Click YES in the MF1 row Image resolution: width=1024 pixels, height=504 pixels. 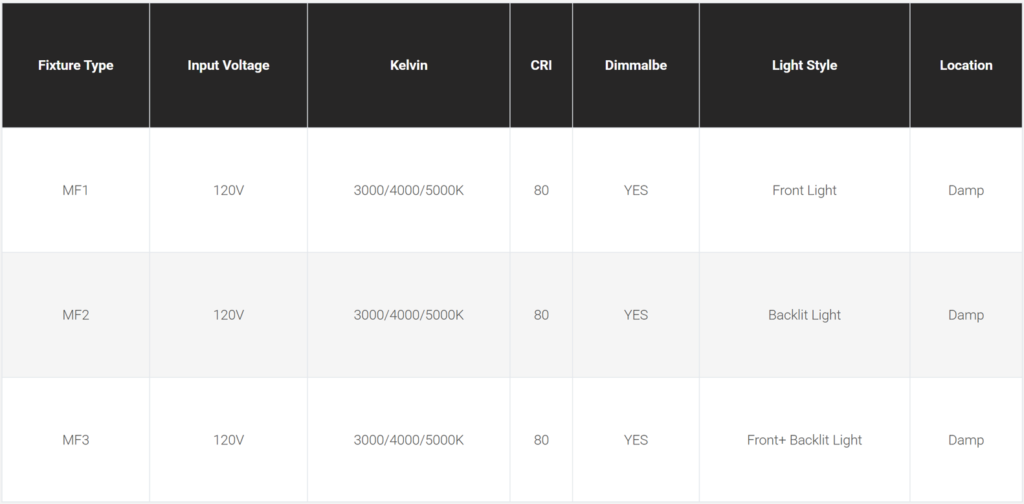[x=636, y=190]
